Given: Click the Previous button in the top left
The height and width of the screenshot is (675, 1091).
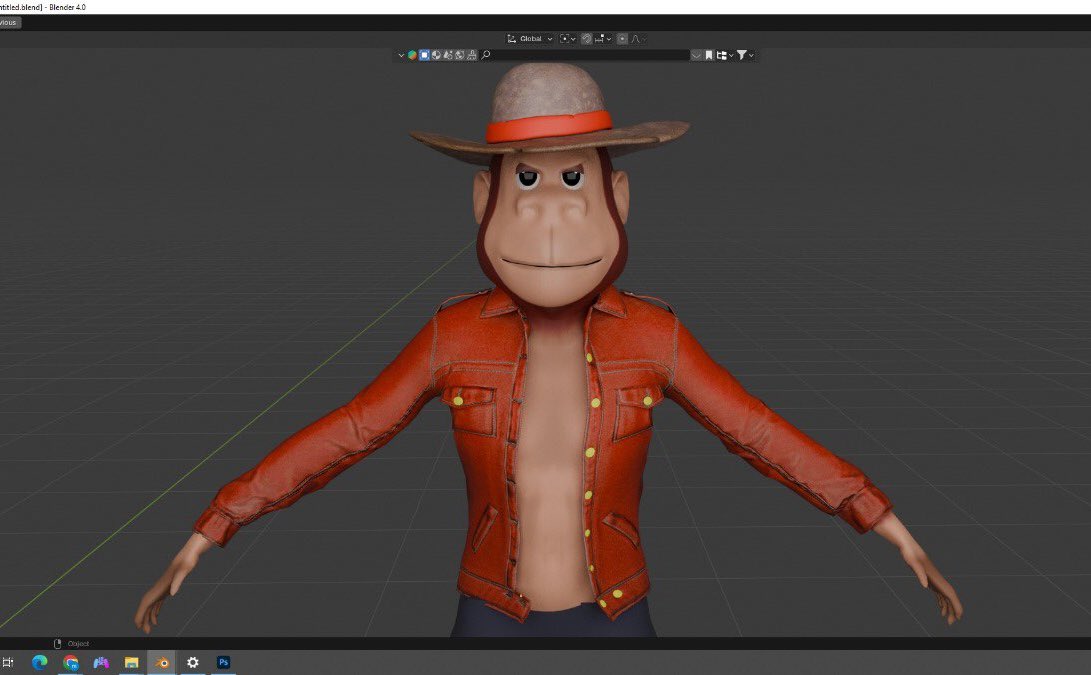Looking at the screenshot, I should coord(8,22).
